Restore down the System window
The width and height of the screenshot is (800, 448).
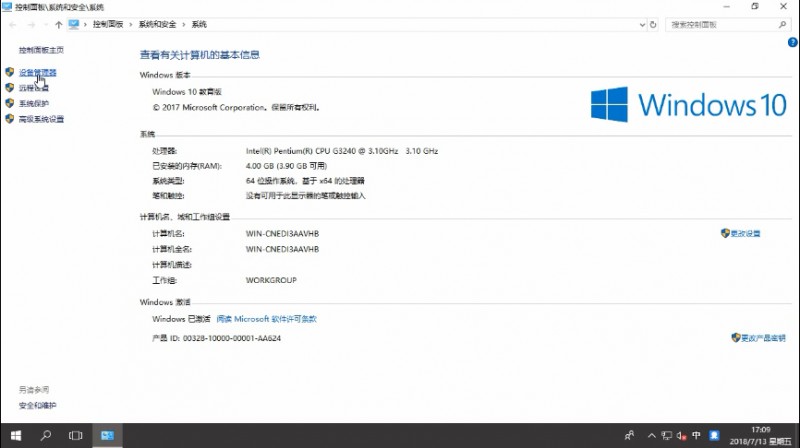tap(755, 7)
